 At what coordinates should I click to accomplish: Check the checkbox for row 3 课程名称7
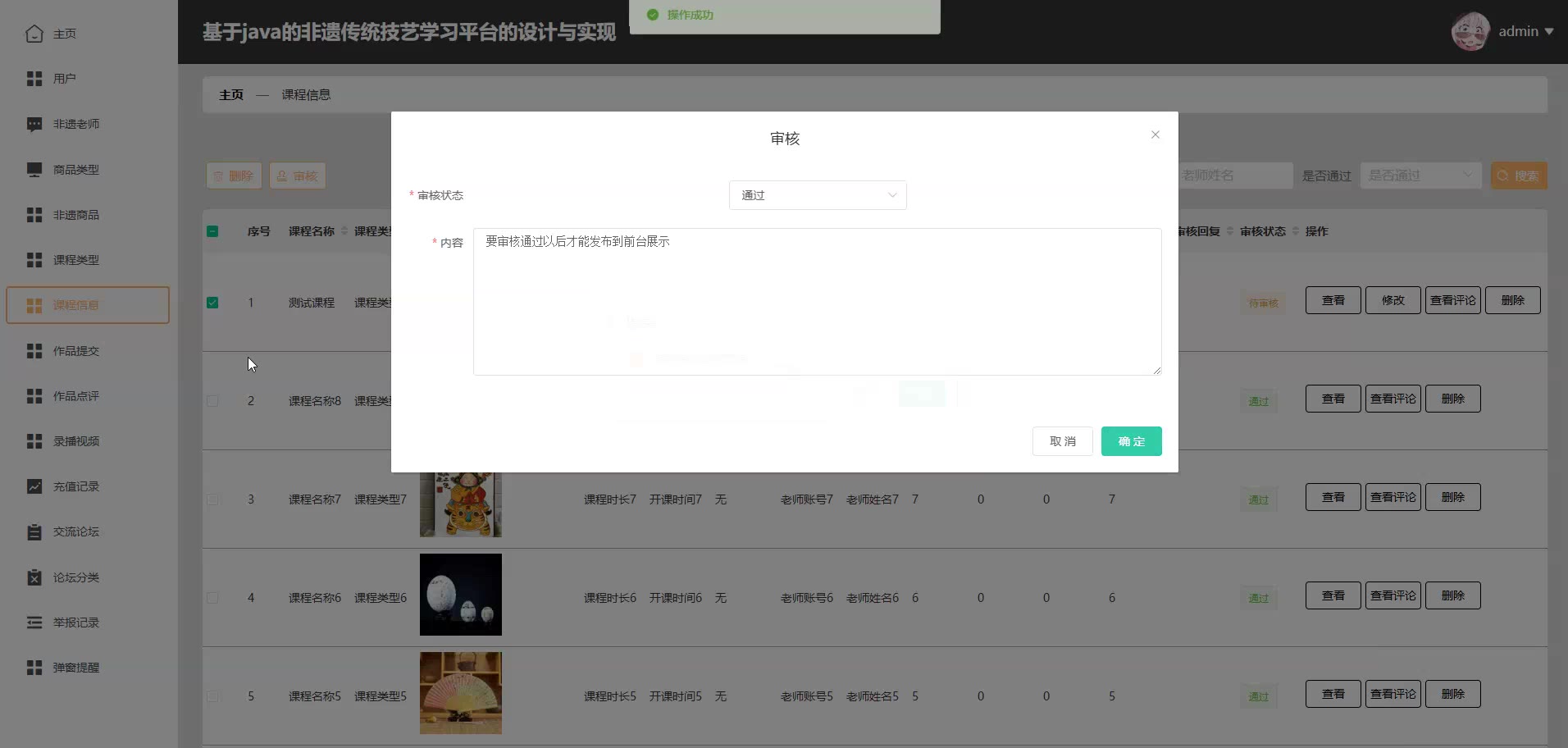click(212, 499)
